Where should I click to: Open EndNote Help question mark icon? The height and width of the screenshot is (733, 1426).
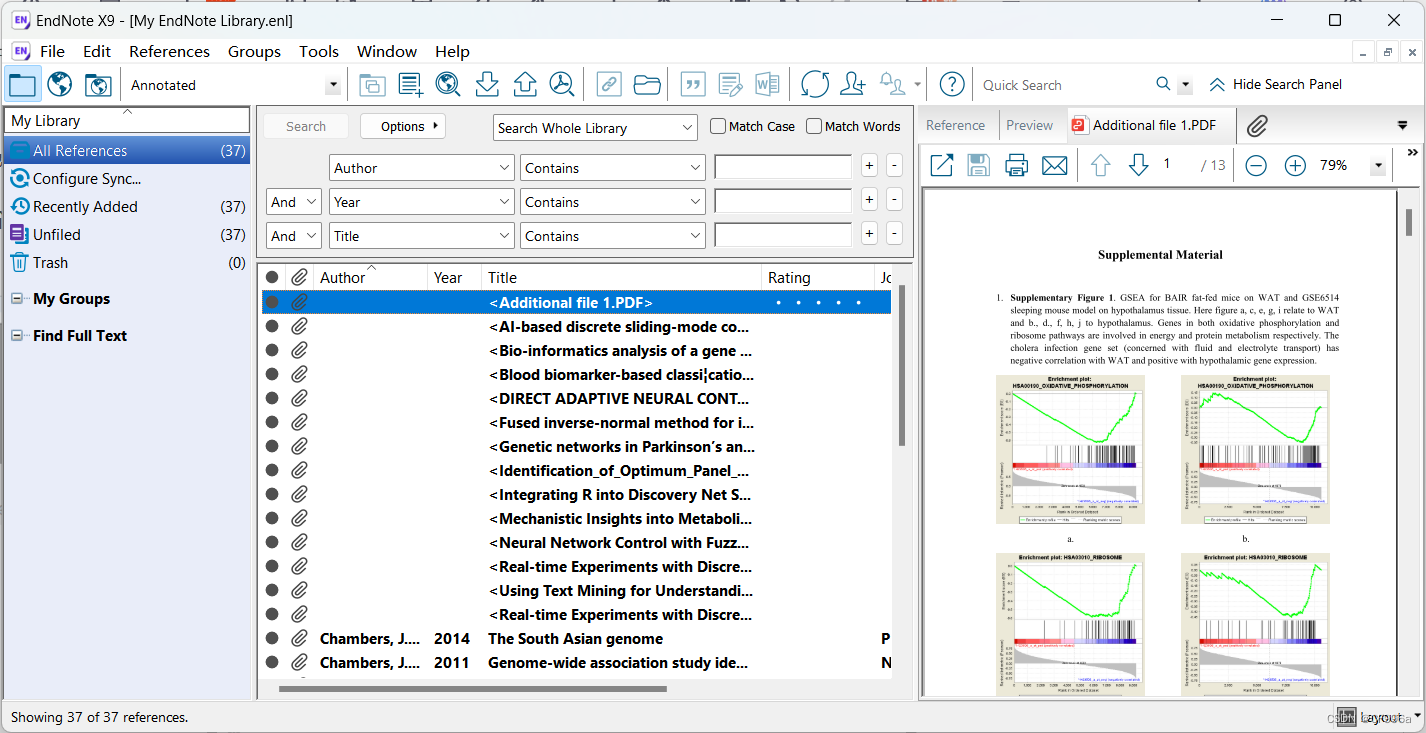click(x=953, y=85)
